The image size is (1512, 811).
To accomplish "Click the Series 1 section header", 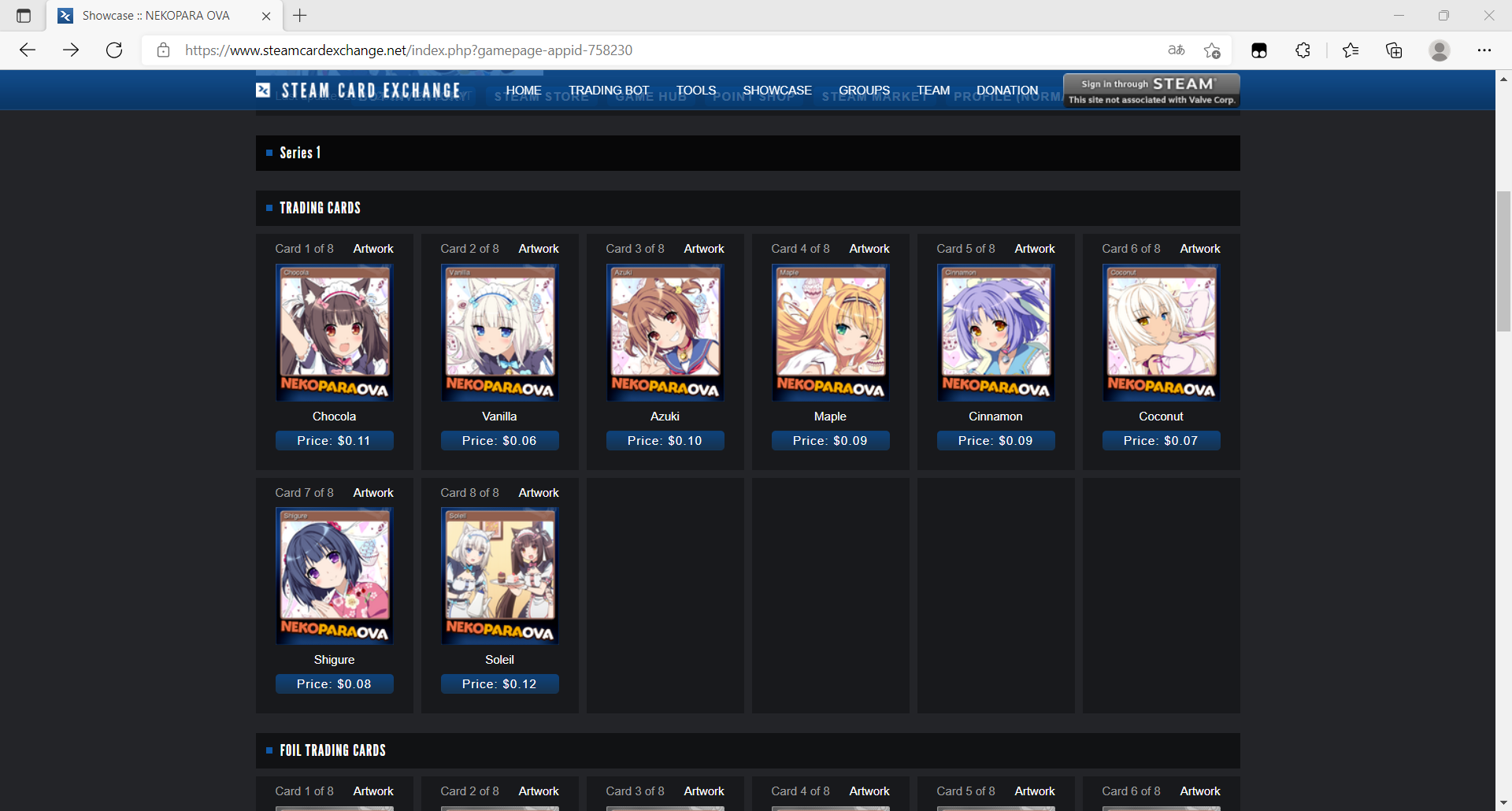I will tap(748, 153).
